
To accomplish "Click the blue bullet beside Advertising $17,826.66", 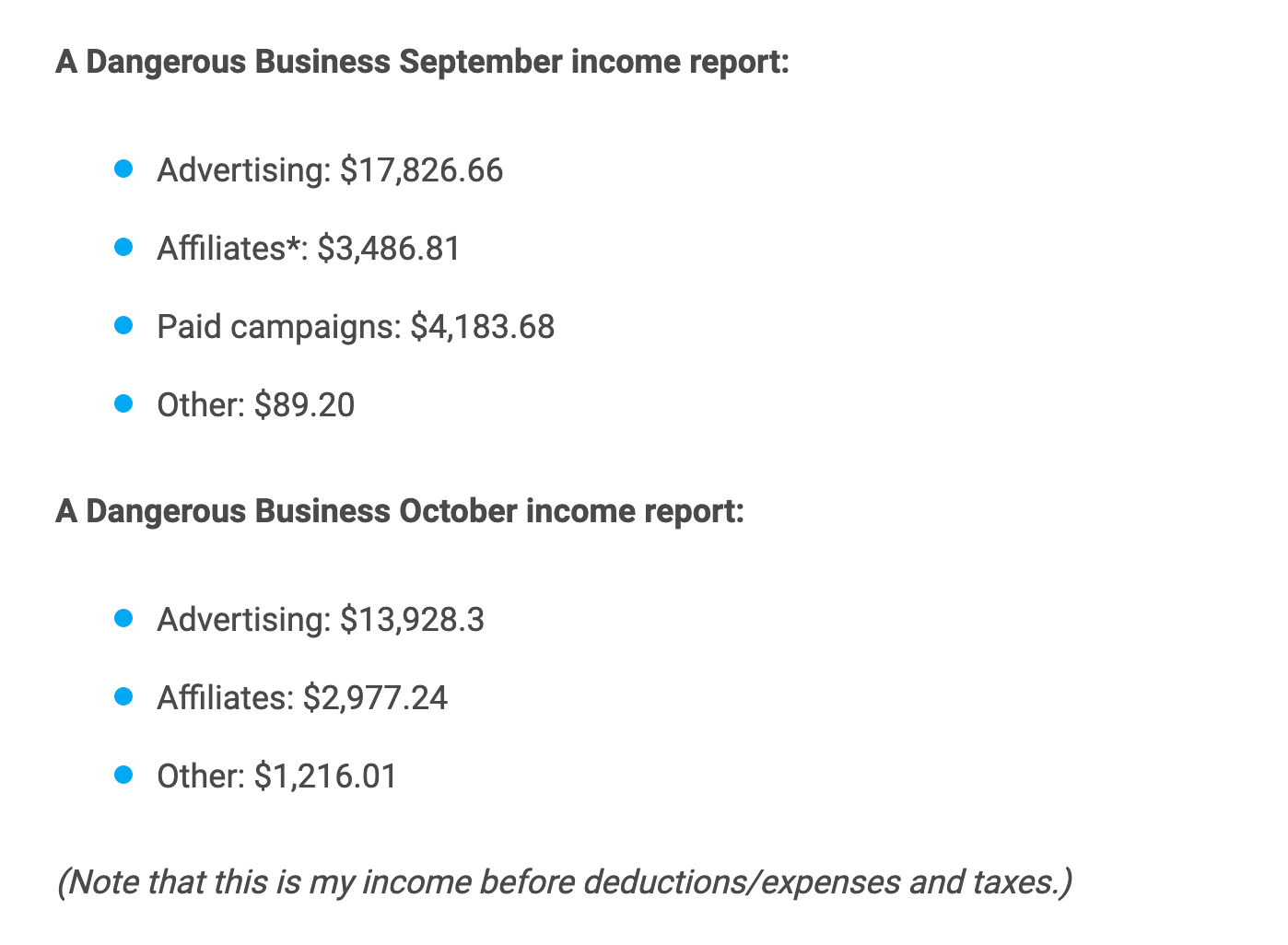I will pos(123,169).
